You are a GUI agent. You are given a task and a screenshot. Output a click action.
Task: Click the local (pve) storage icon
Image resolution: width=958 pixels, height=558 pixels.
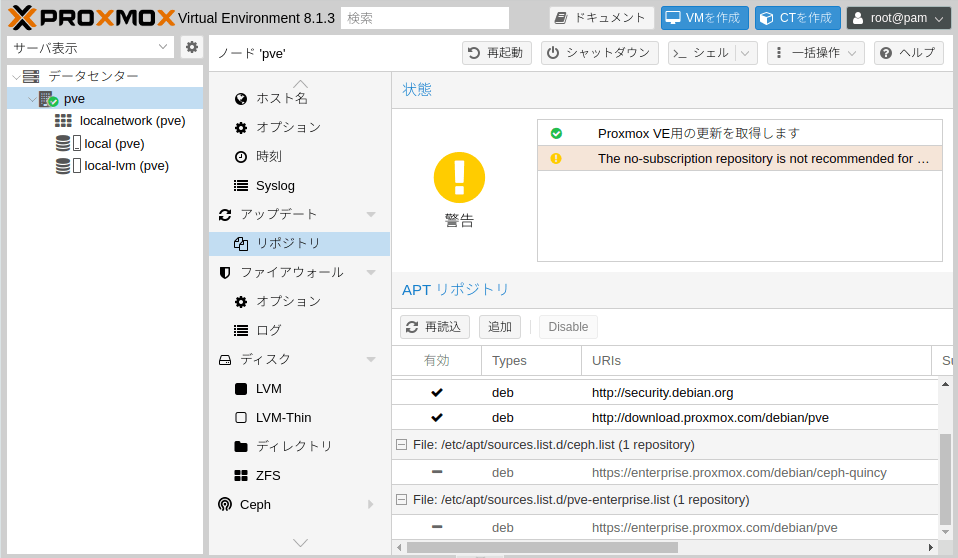click(68, 143)
